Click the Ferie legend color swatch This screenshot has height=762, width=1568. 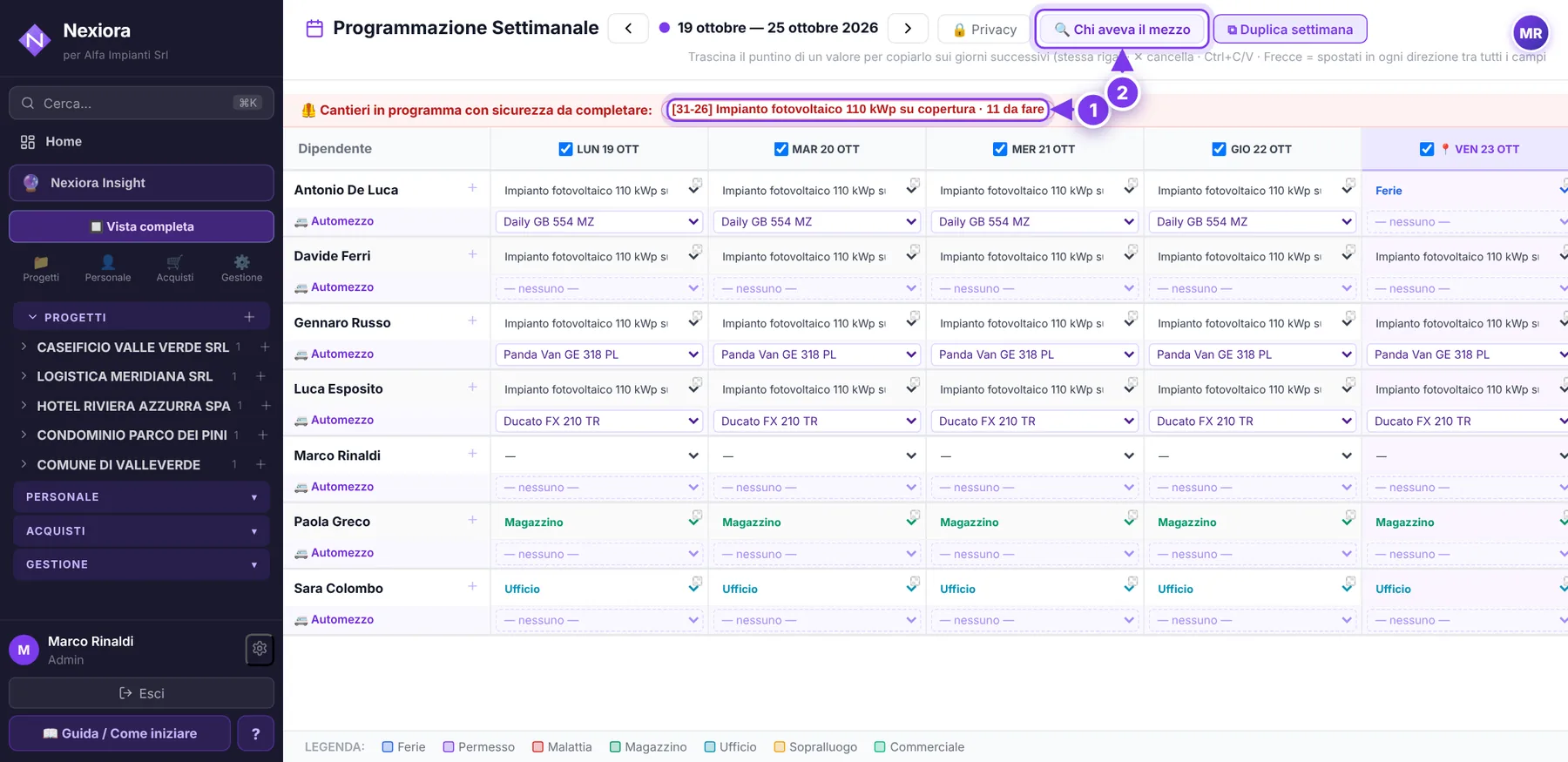[x=388, y=747]
